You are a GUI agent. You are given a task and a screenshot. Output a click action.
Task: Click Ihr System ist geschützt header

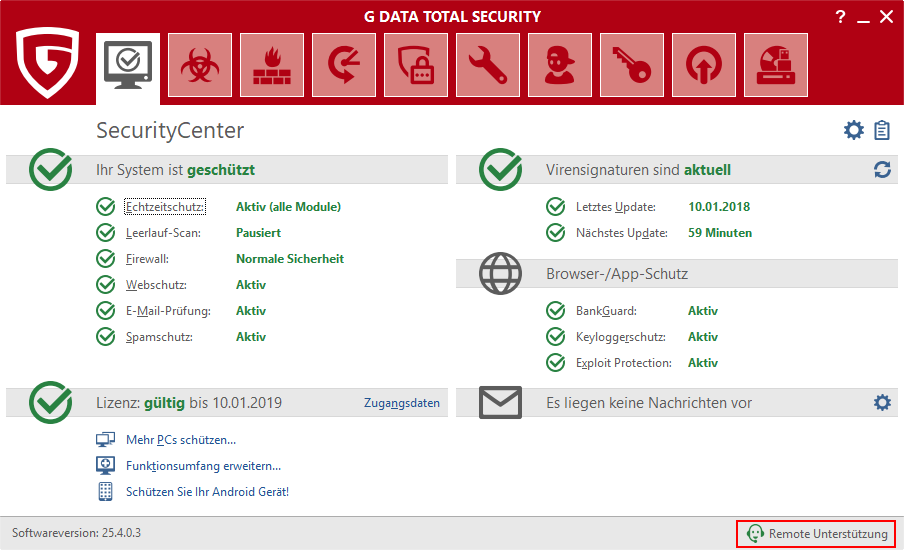tap(175, 170)
